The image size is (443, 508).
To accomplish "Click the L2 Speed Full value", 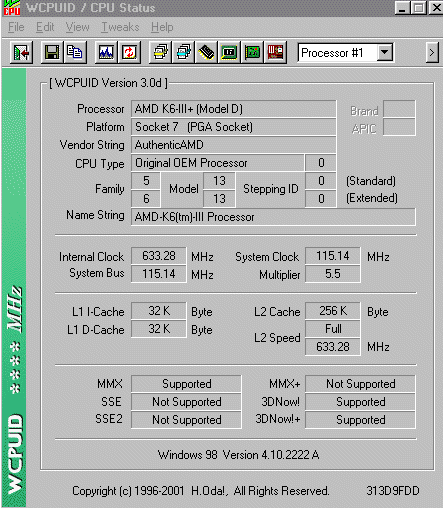I will pos(333,329).
